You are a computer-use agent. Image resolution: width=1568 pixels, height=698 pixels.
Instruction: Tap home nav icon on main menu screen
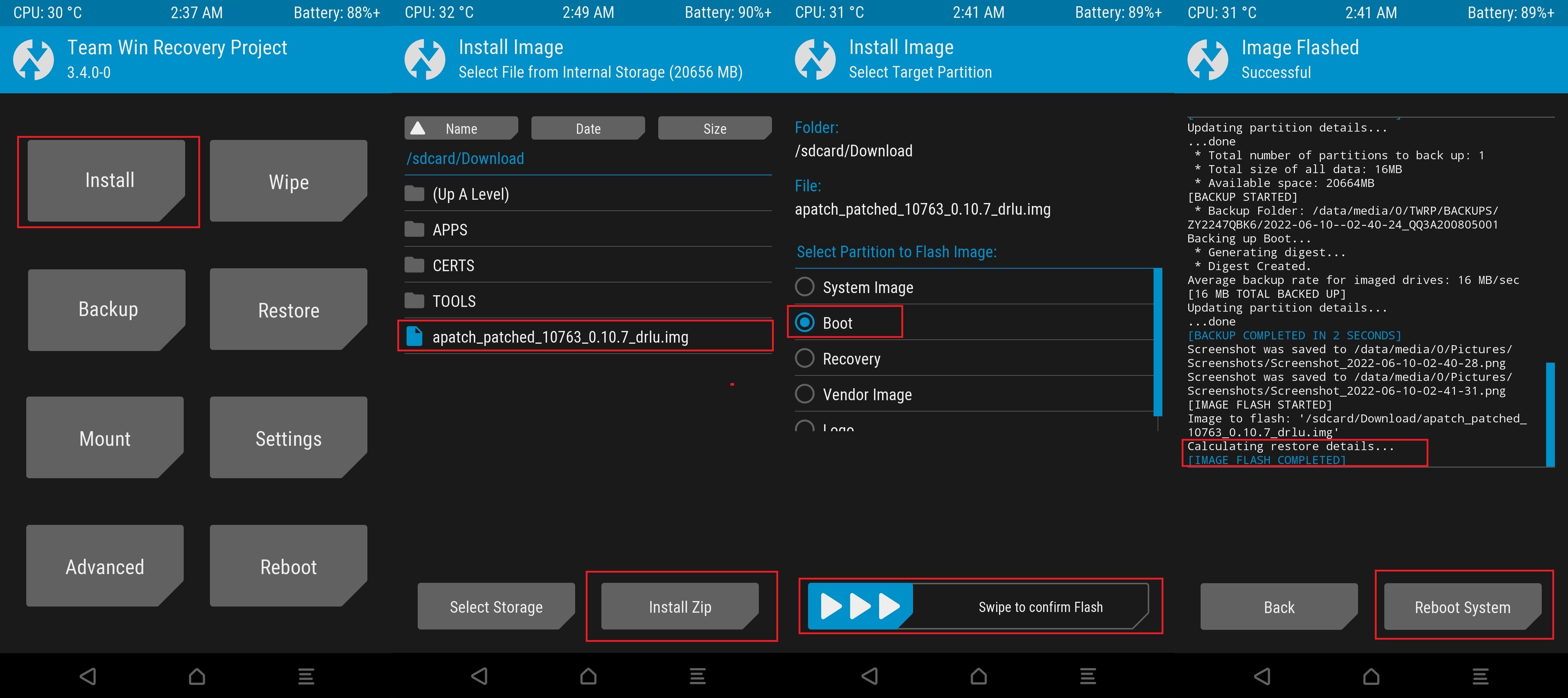pos(196,676)
